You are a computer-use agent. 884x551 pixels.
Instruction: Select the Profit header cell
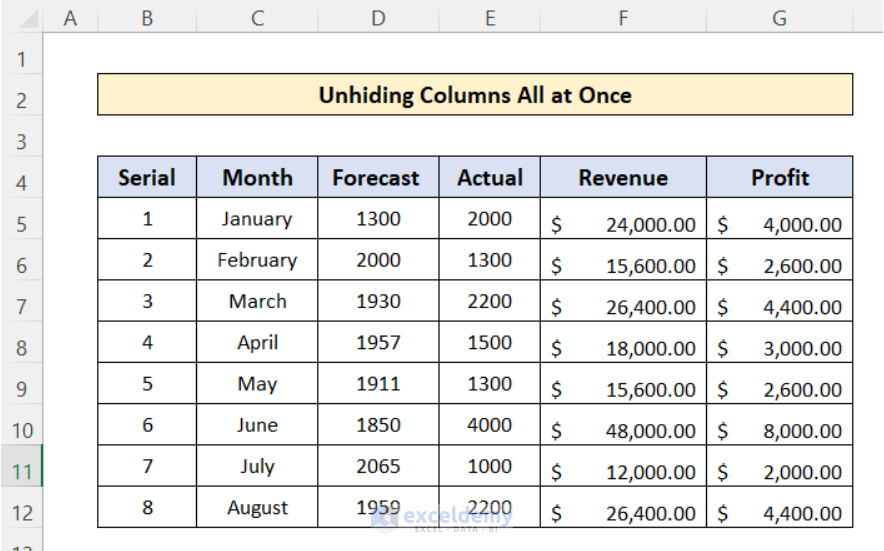(x=779, y=178)
